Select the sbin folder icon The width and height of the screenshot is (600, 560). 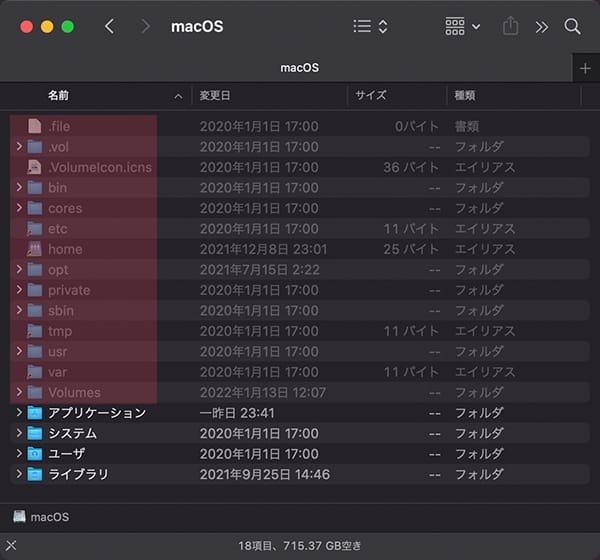tap(34, 310)
